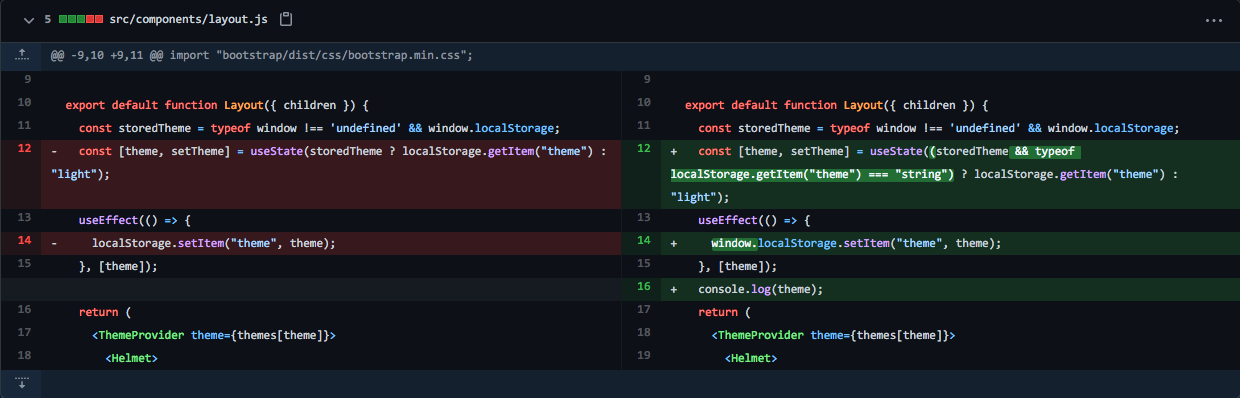The image size is (1240, 398).
Task: Click the highlighted '&& typeof' added text
Action: tap(1044, 151)
